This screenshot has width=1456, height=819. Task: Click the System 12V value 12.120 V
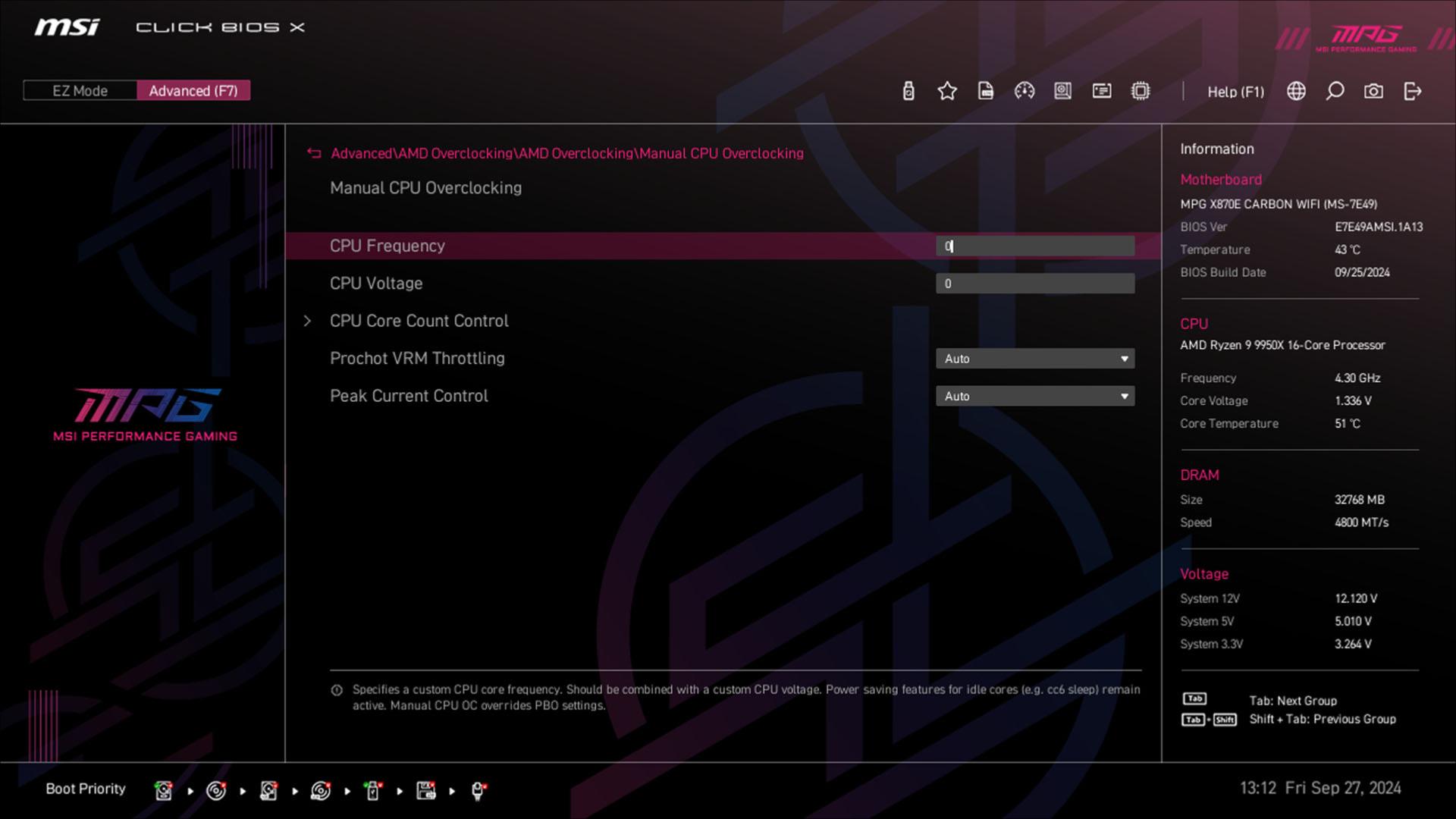coord(1356,598)
